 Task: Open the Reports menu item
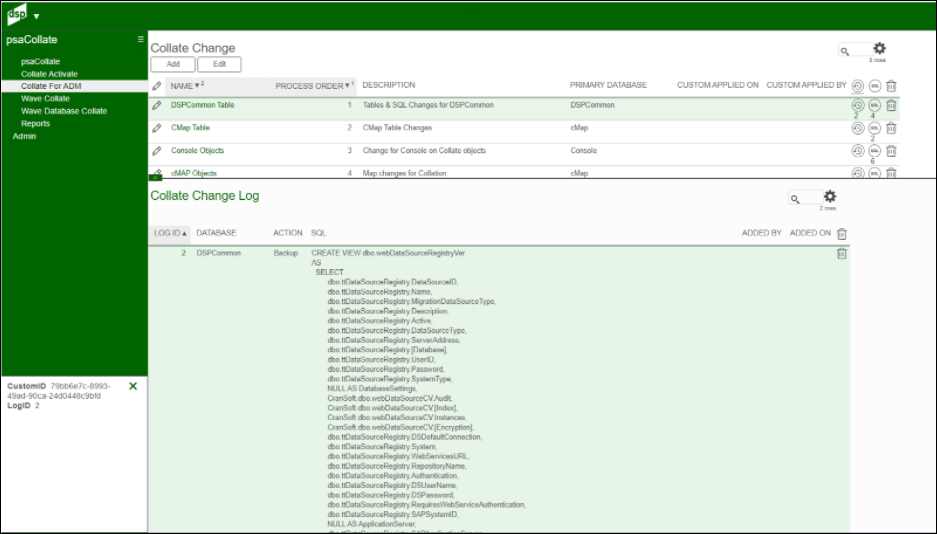(x=35, y=124)
